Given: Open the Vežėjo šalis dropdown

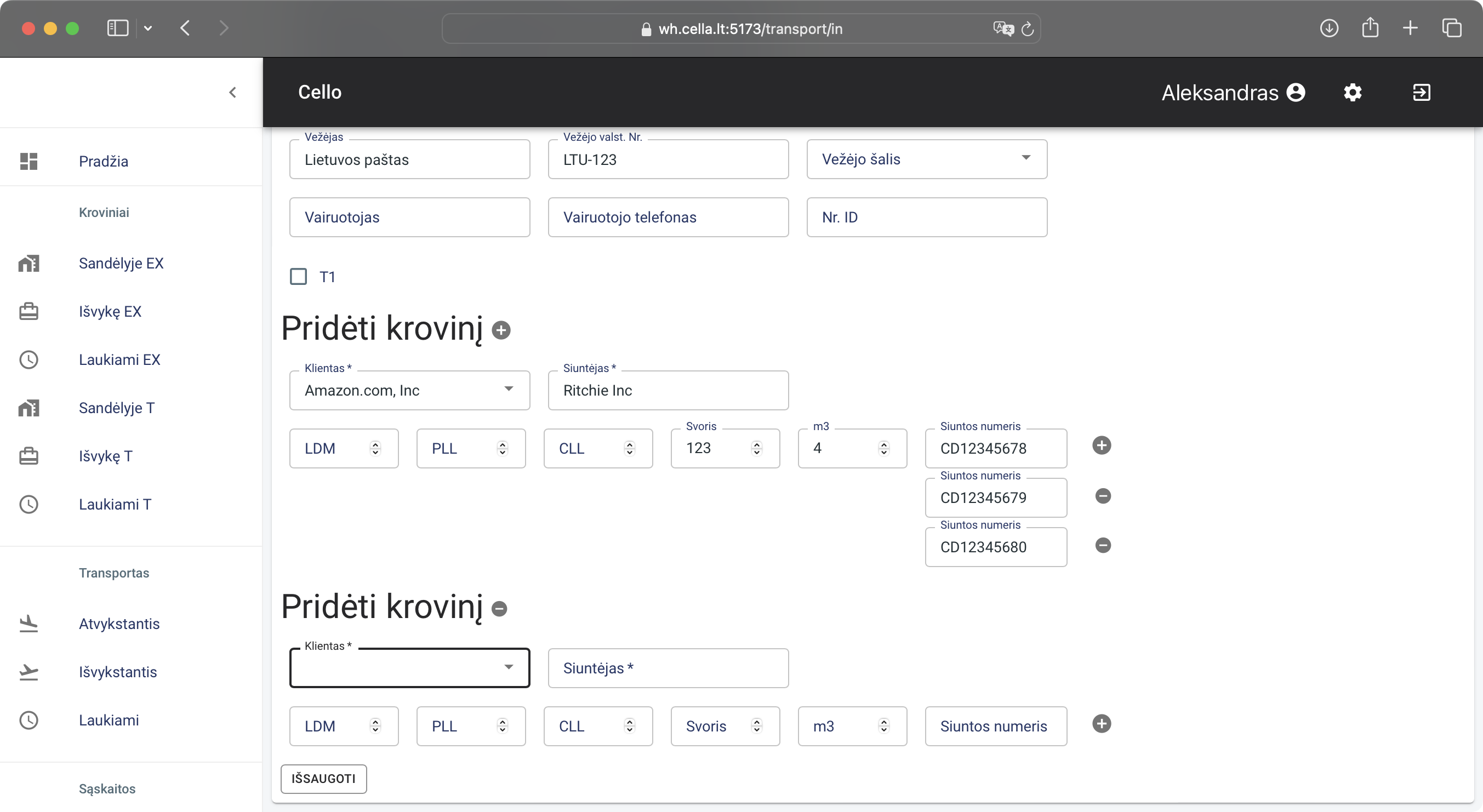Looking at the screenshot, I should coord(926,159).
